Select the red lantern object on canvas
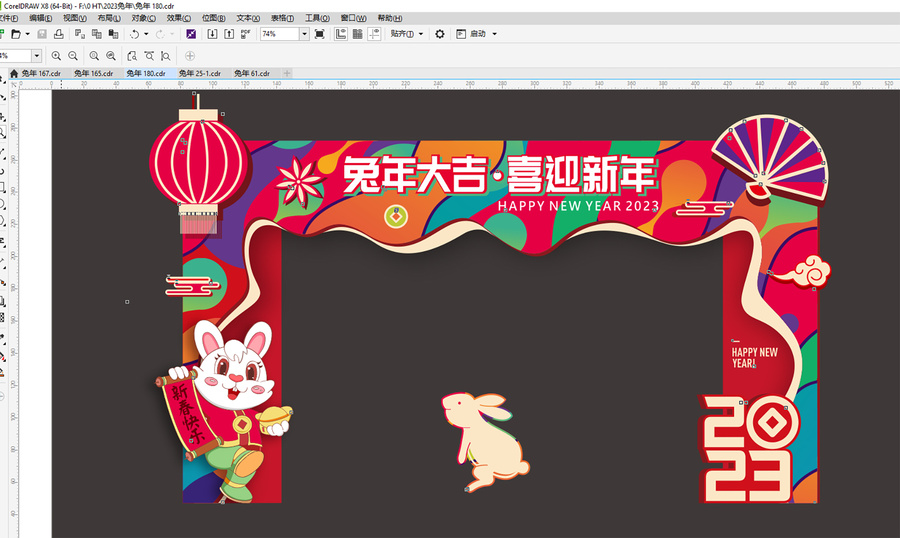This screenshot has width=900, height=538. tap(199, 164)
